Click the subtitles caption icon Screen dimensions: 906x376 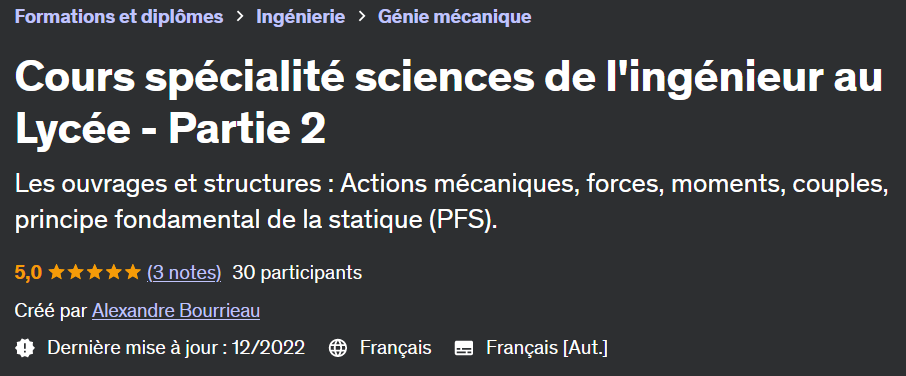pyautogui.click(x=464, y=348)
